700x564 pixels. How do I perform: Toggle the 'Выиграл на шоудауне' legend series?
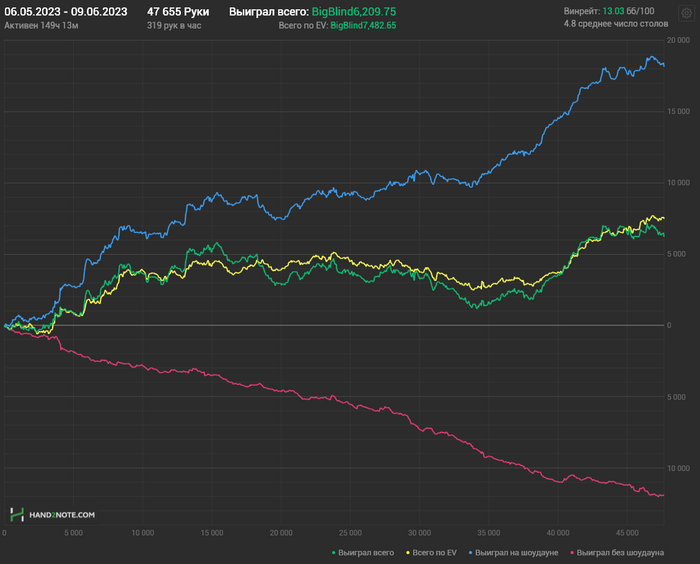point(513,553)
